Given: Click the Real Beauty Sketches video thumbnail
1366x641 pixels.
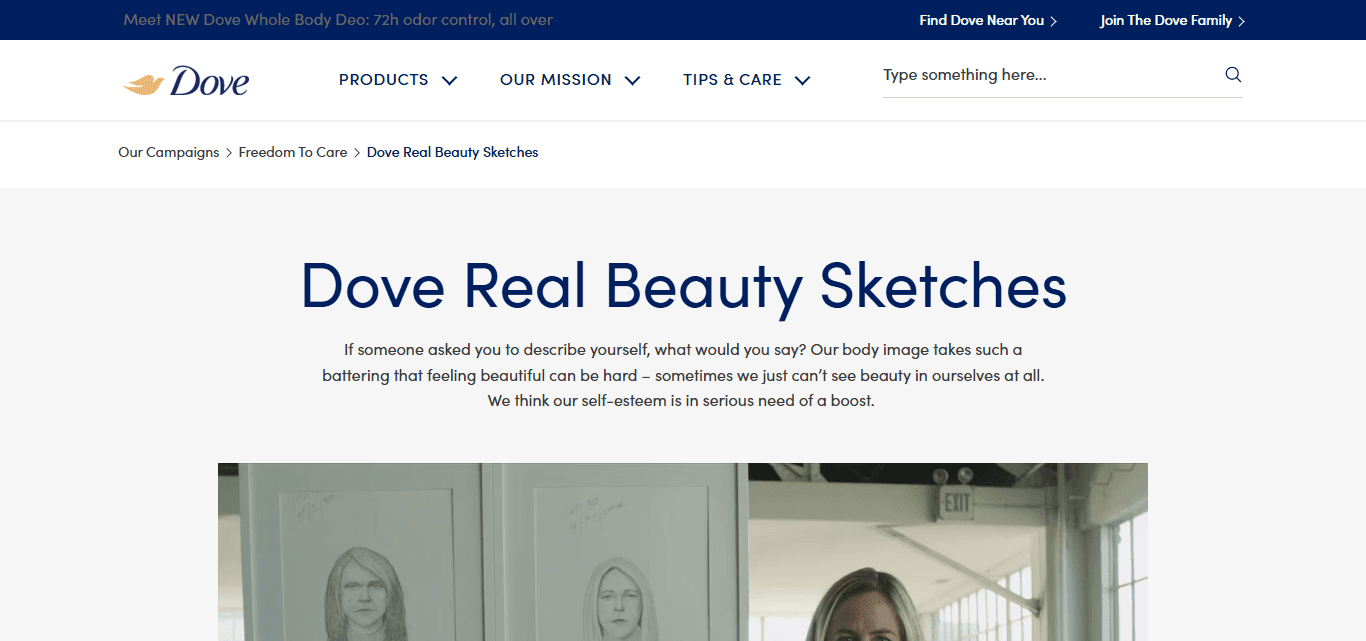Looking at the screenshot, I should [x=683, y=552].
